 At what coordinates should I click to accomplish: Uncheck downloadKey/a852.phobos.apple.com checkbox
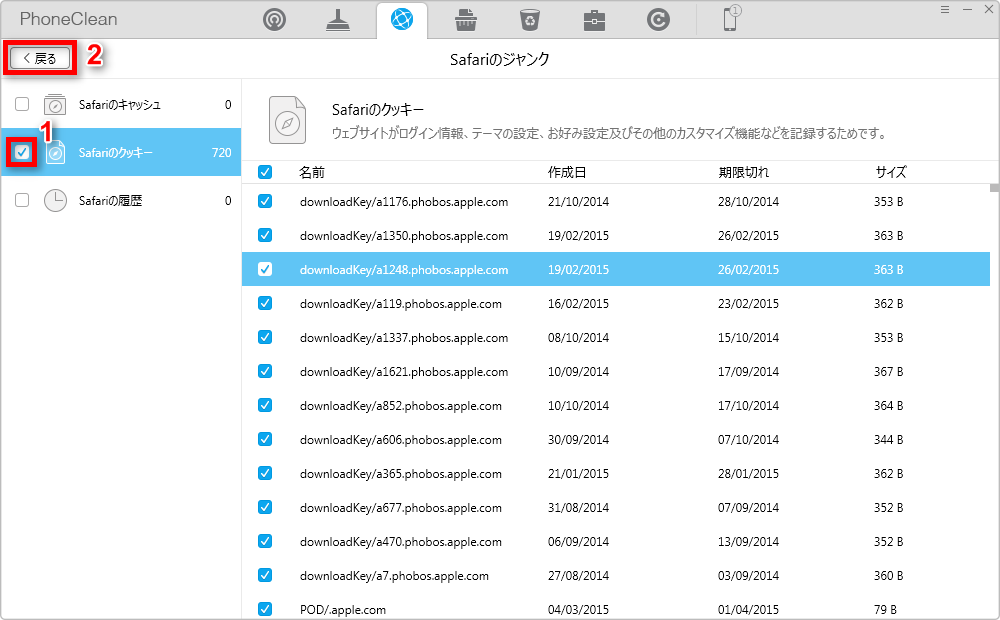(x=265, y=405)
